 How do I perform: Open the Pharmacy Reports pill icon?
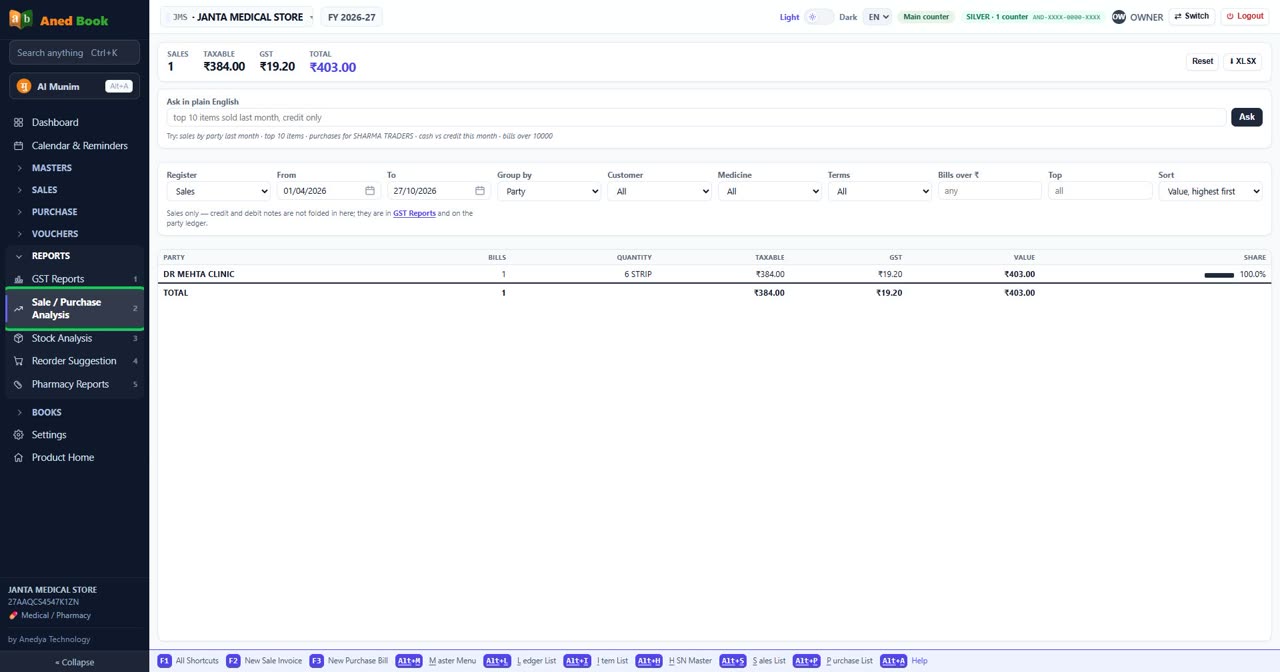(x=18, y=384)
